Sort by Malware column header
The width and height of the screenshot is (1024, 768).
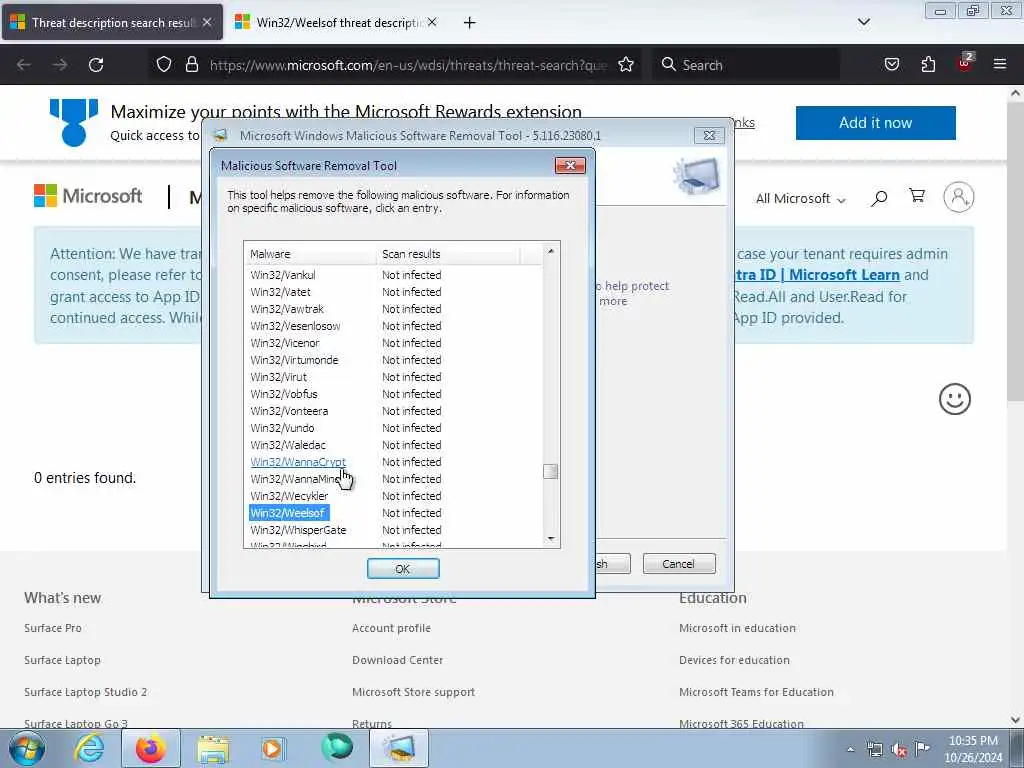310,253
